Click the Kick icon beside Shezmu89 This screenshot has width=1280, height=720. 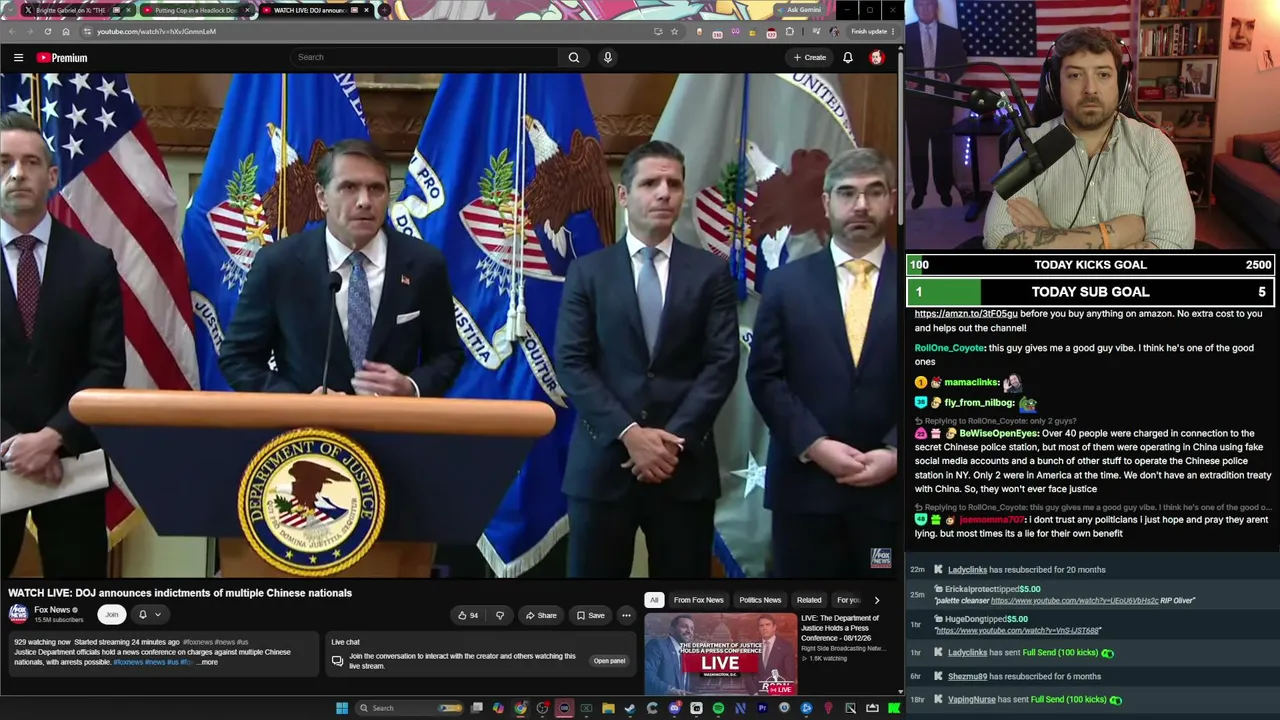[938, 676]
